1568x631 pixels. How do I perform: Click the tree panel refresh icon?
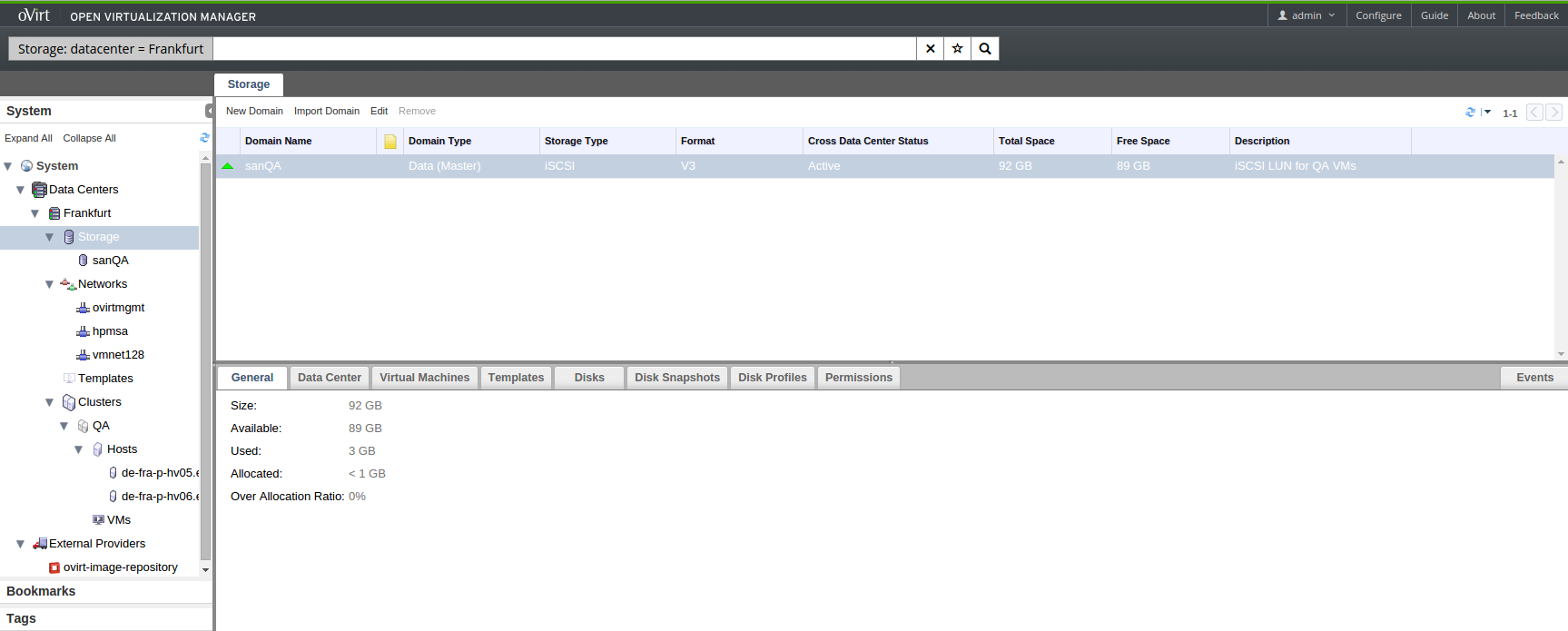pos(204,138)
